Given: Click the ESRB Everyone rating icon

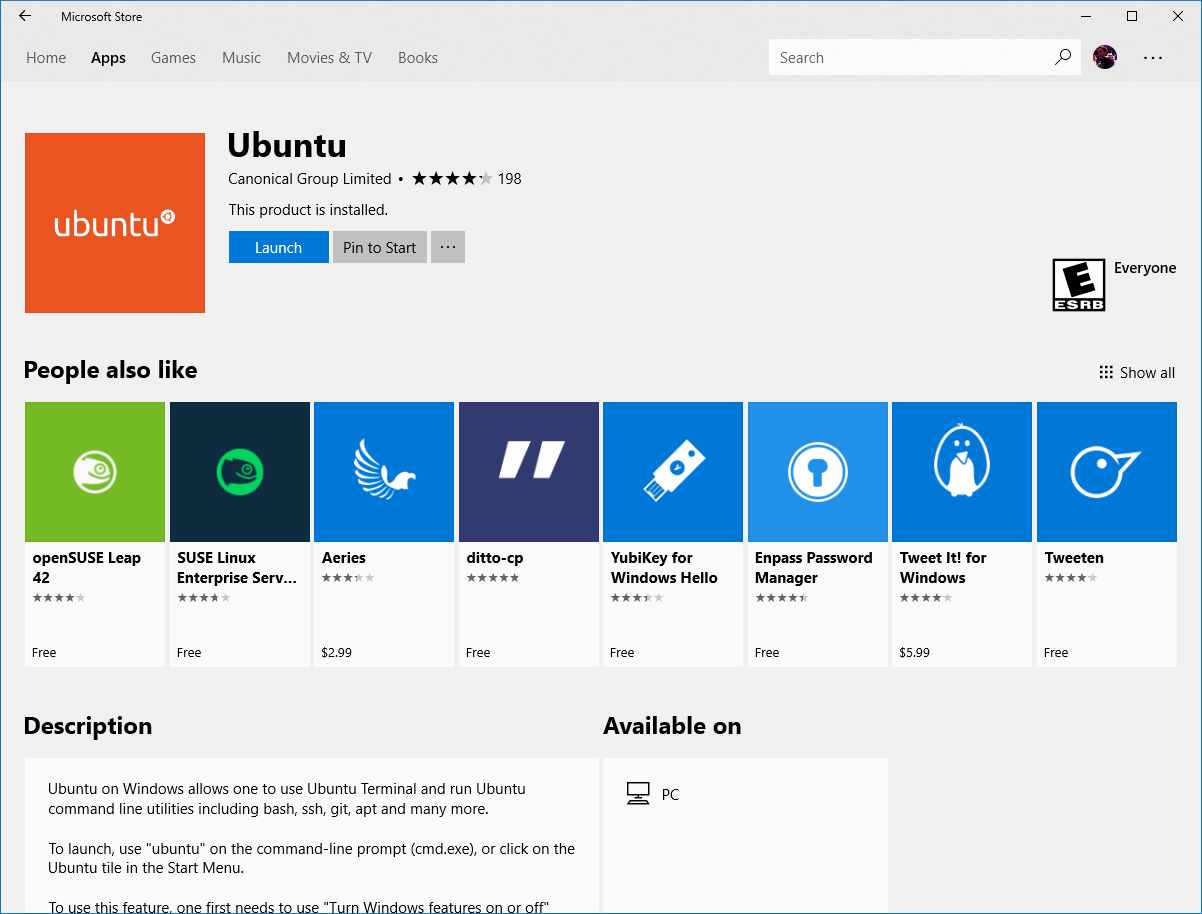Looking at the screenshot, I should 1079,285.
